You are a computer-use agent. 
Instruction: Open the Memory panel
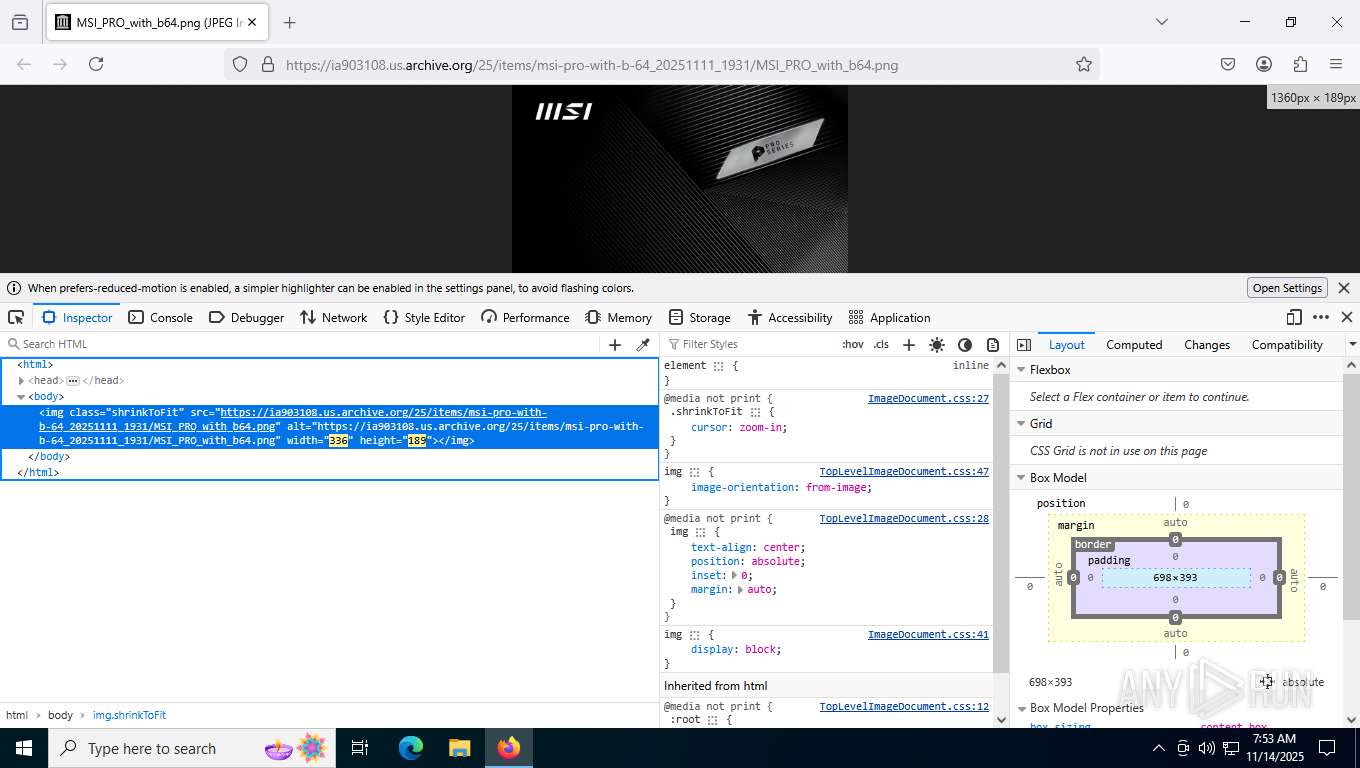(618, 317)
